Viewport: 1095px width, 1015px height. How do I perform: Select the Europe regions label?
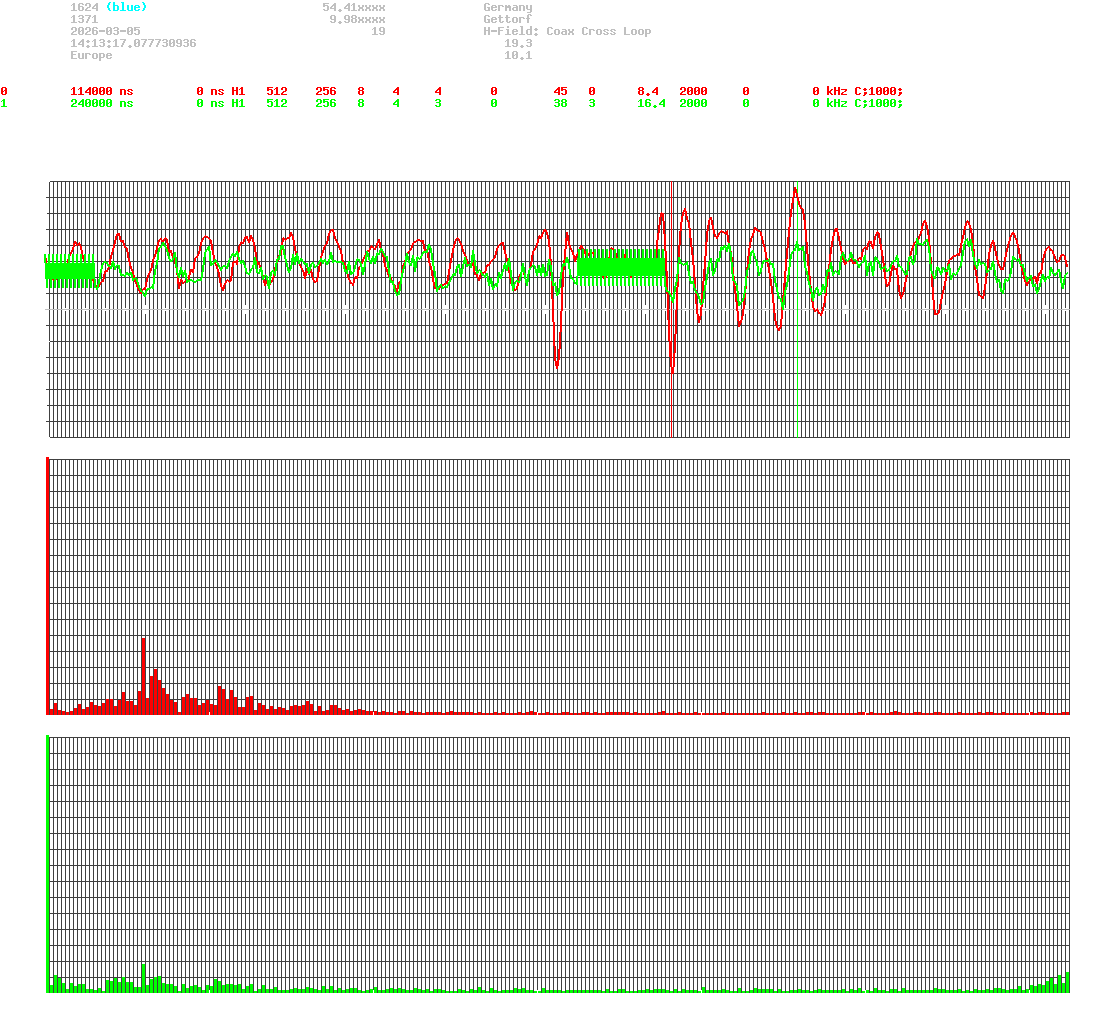pyautogui.click(x=89, y=55)
